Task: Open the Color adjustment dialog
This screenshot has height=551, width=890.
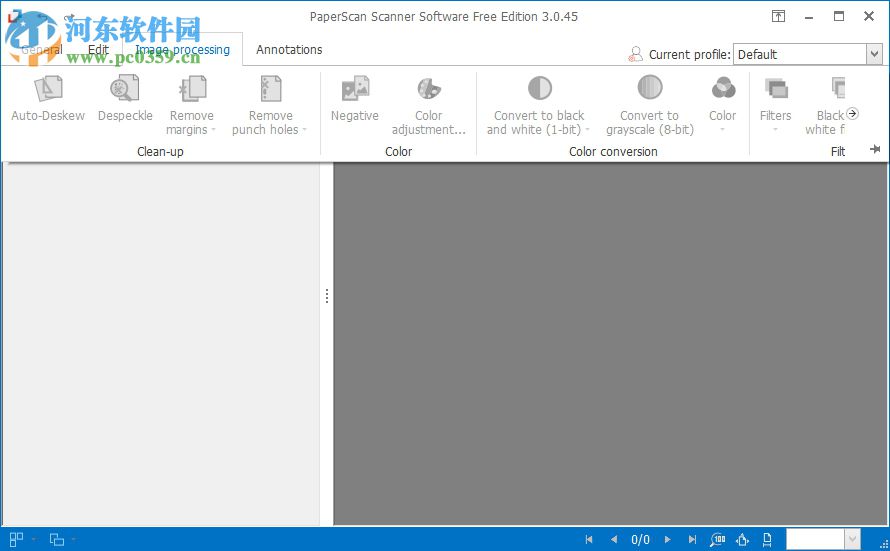Action: [x=429, y=106]
